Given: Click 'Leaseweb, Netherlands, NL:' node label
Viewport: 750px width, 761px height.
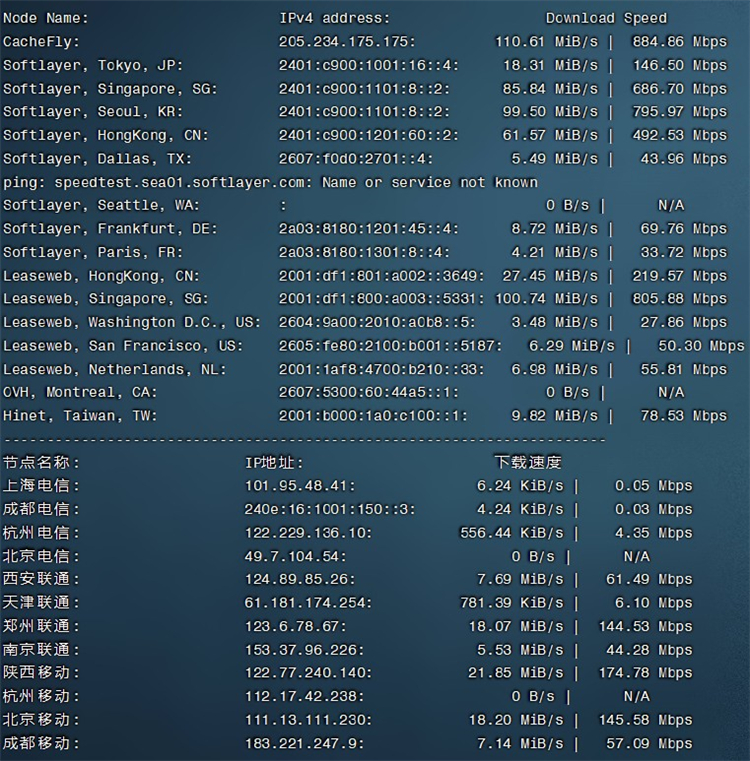Looking at the screenshot, I should pyautogui.click(x=115, y=370).
